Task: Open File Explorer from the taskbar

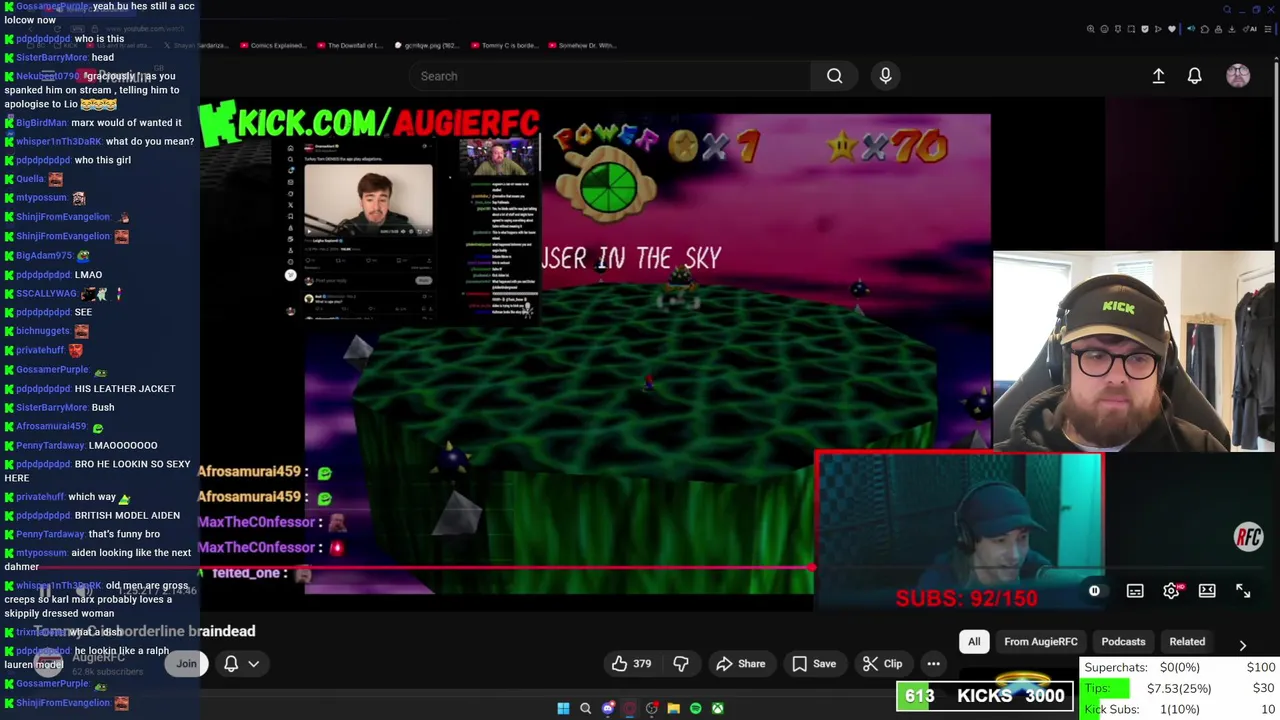Action: pos(673,709)
